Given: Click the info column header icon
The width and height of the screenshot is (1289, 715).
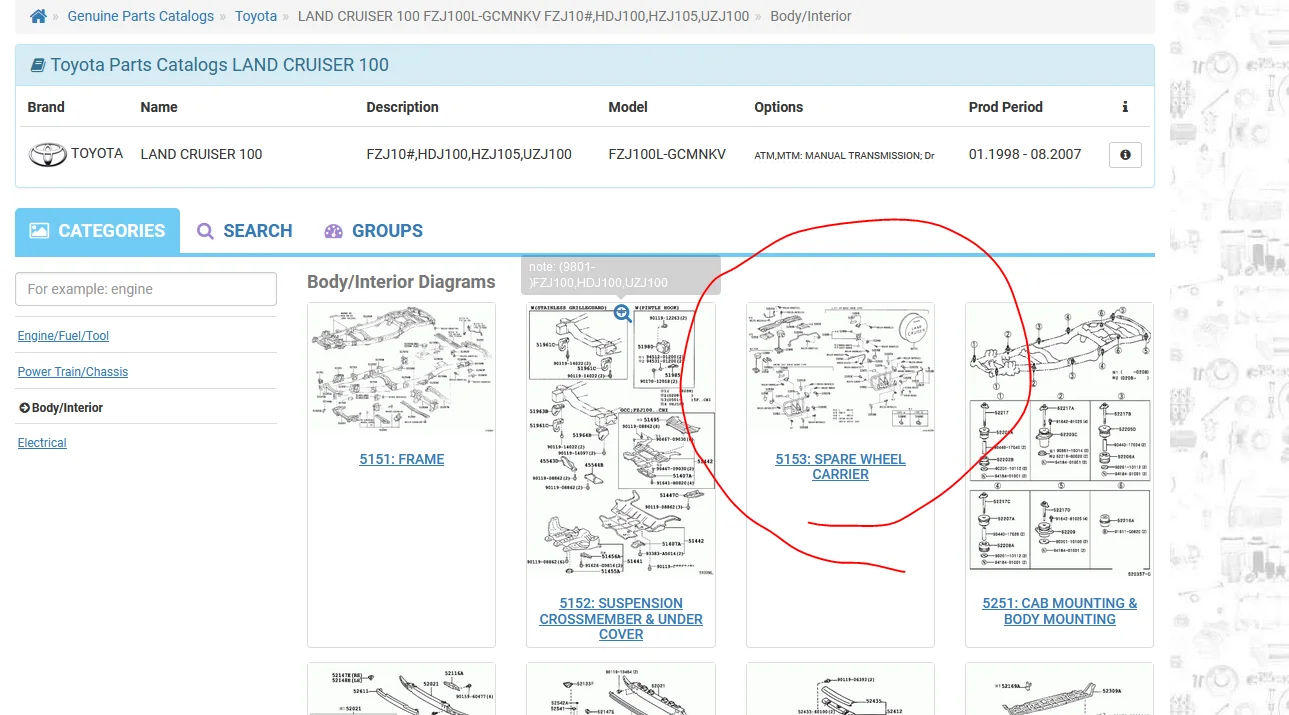Looking at the screenshot, I should click(1125, 107).
